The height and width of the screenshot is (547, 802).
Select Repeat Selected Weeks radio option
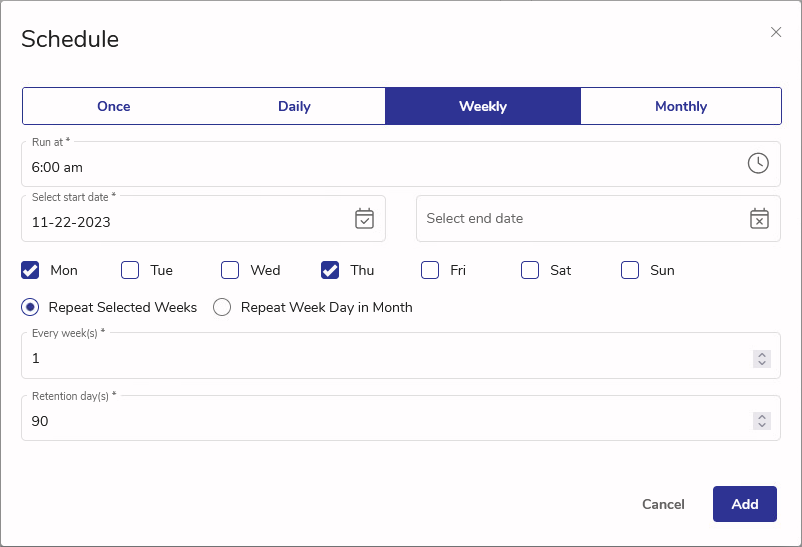(x=30, y=307)
